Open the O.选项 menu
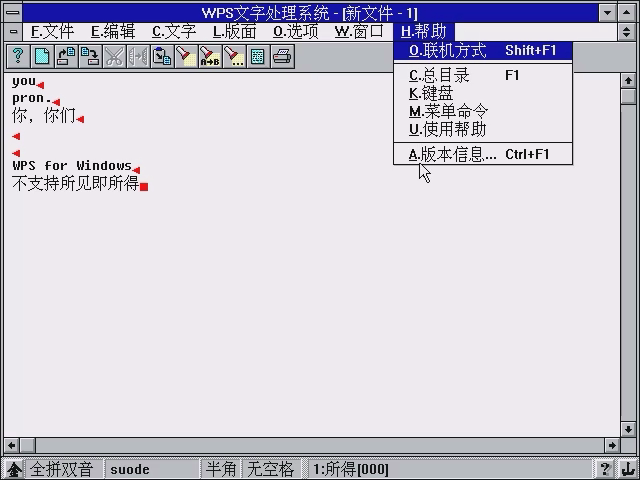Screen dimensions: 640x480 click(x=296, y=32)
